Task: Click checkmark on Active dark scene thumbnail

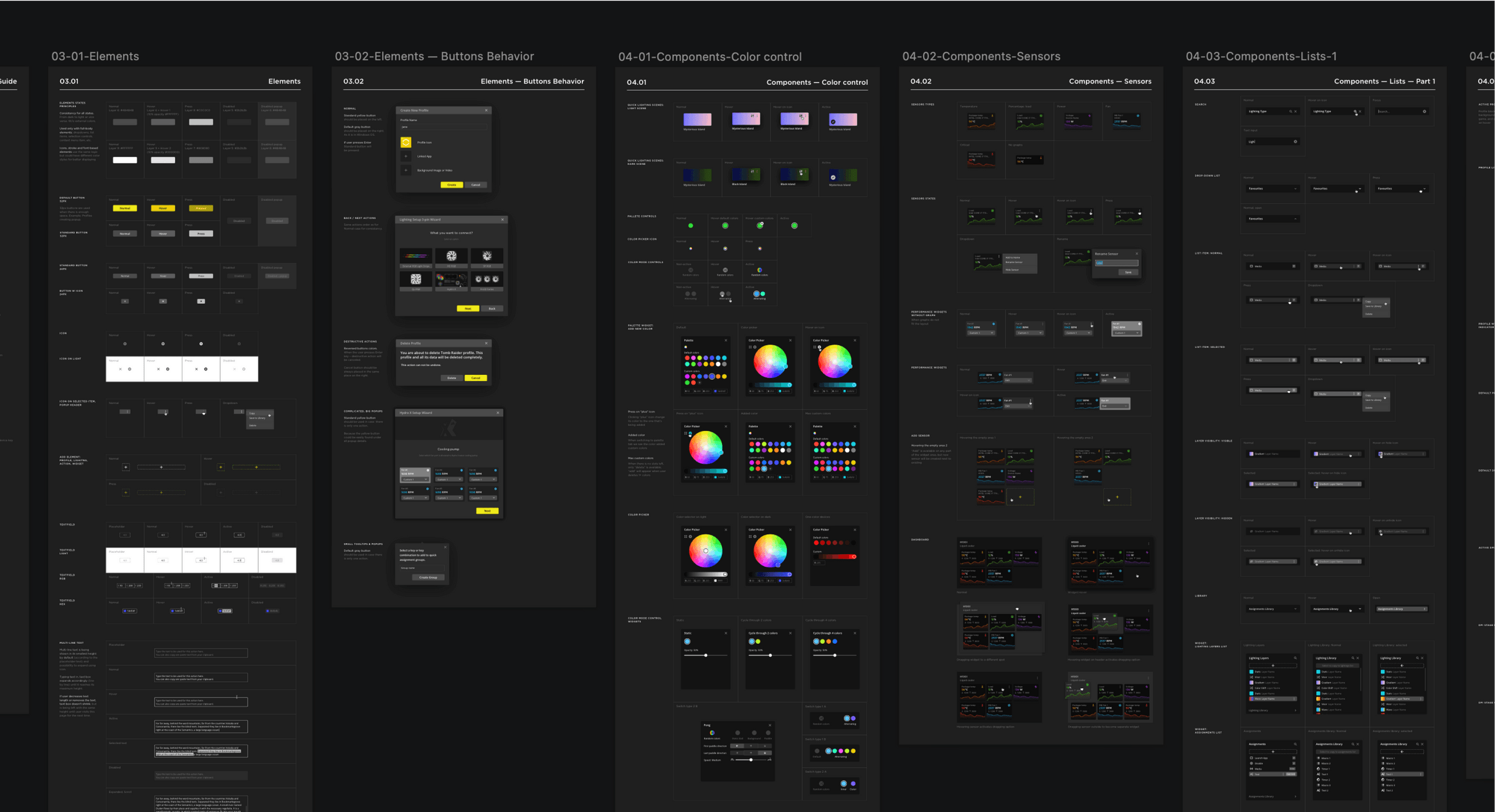Action: point(833,177)
